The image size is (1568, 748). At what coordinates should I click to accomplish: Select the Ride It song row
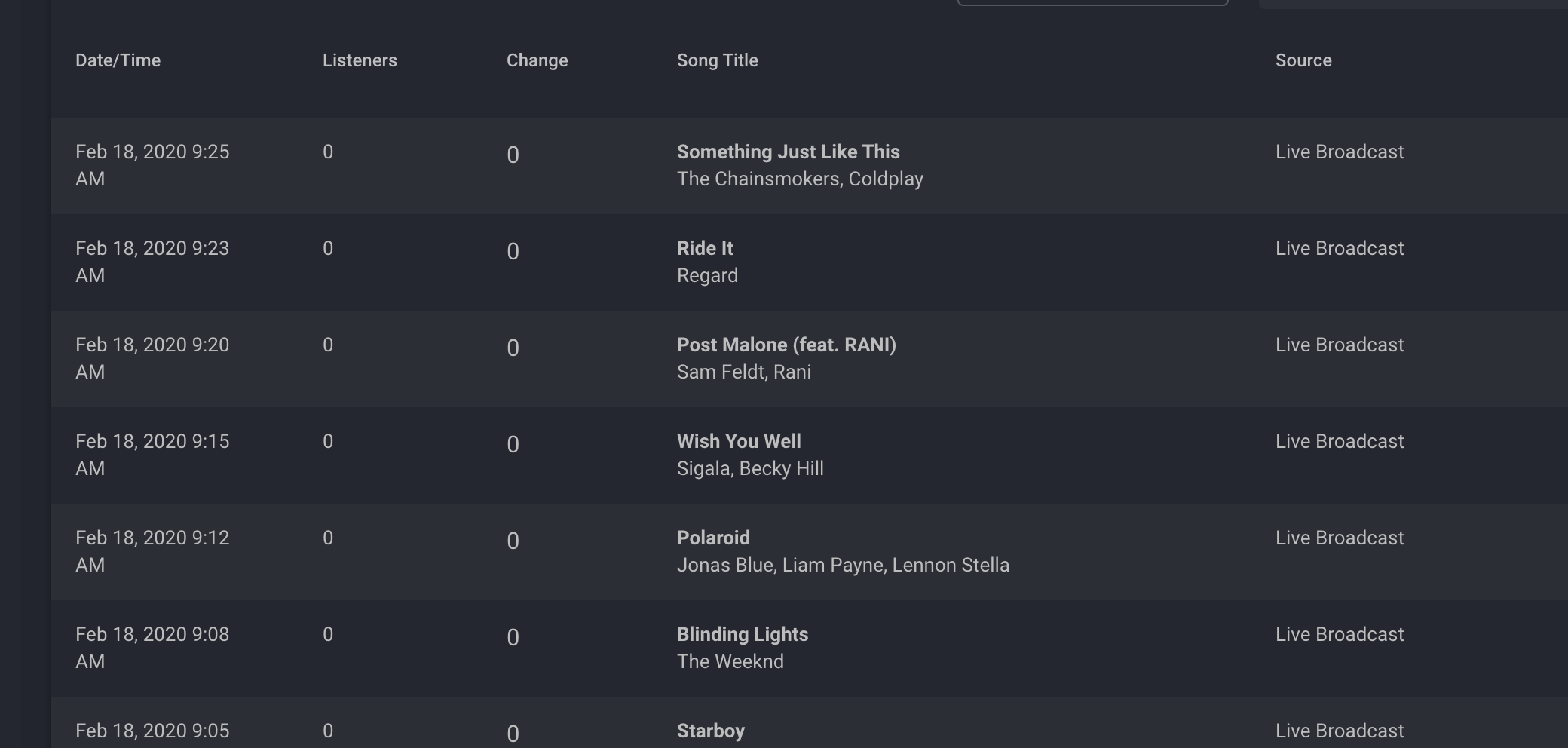tap(810, 262)
